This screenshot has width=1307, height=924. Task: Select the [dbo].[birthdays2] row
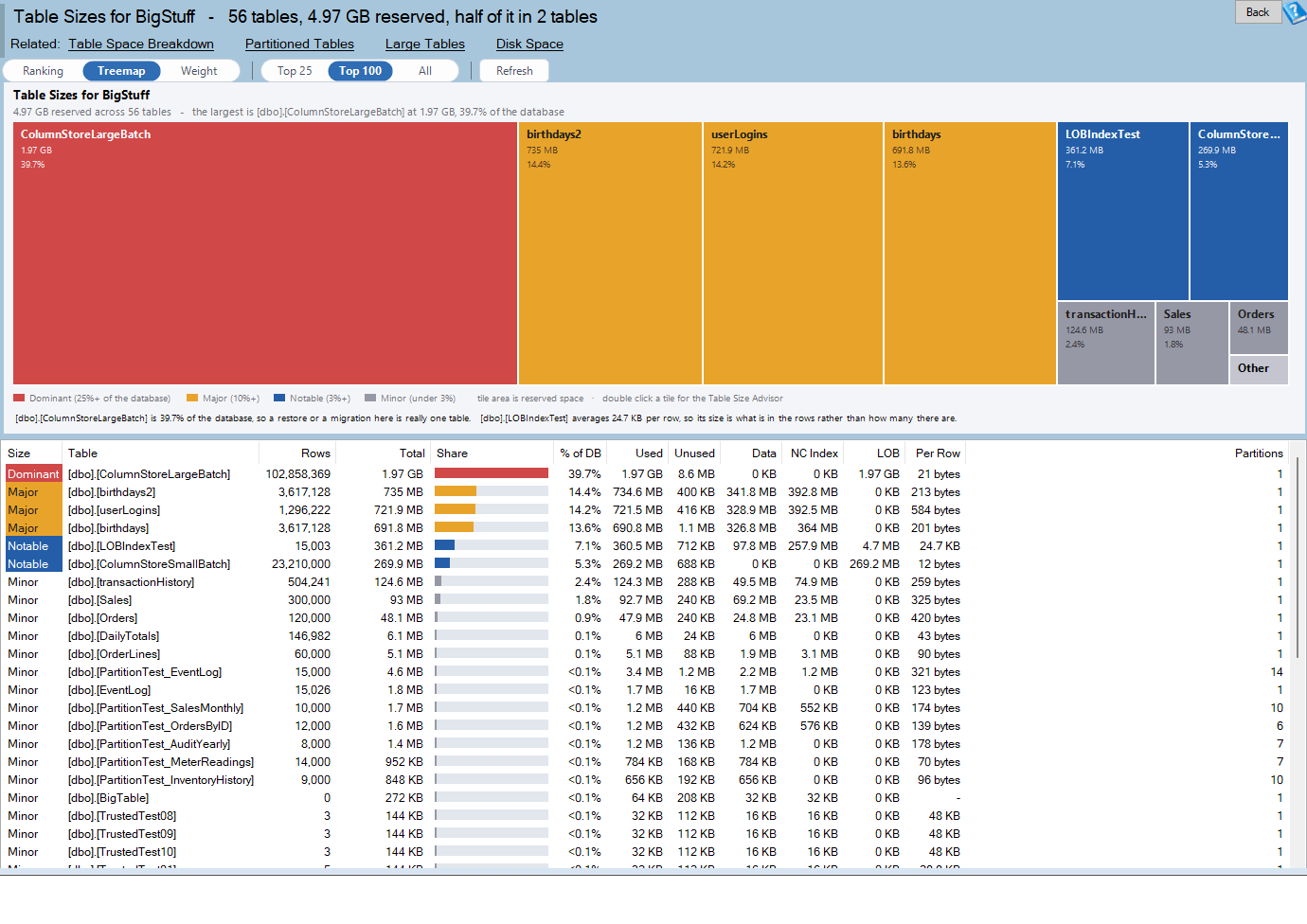coord(646,492)
